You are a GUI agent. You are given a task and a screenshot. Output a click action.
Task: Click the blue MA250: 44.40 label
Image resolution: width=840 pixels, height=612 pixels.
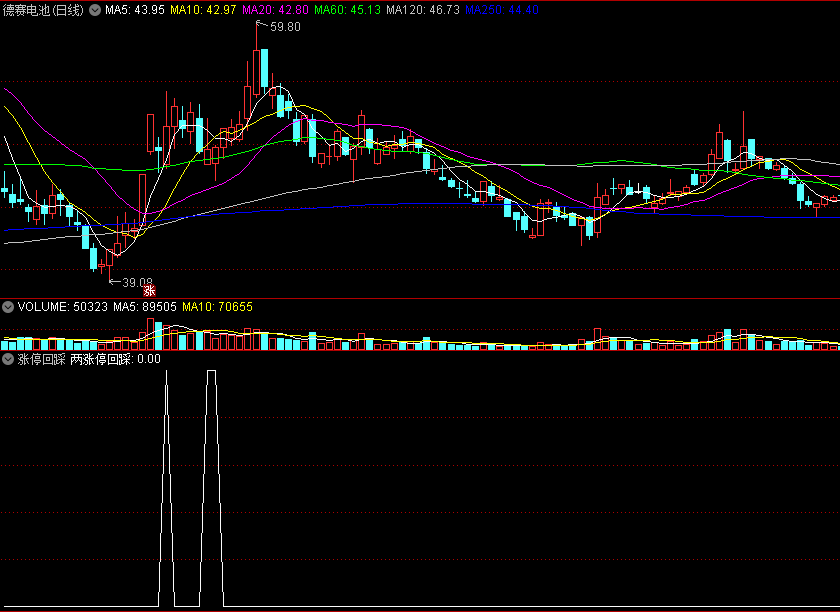502,10
